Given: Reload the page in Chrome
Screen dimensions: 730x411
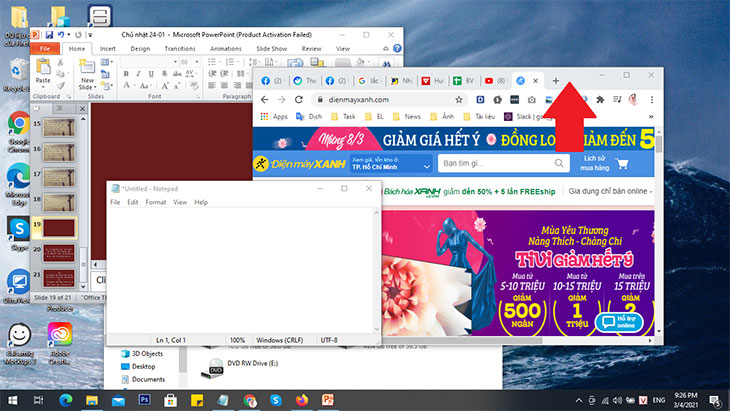Looking at the screenshot, I should pyautogui.click(x=300, y=100).
